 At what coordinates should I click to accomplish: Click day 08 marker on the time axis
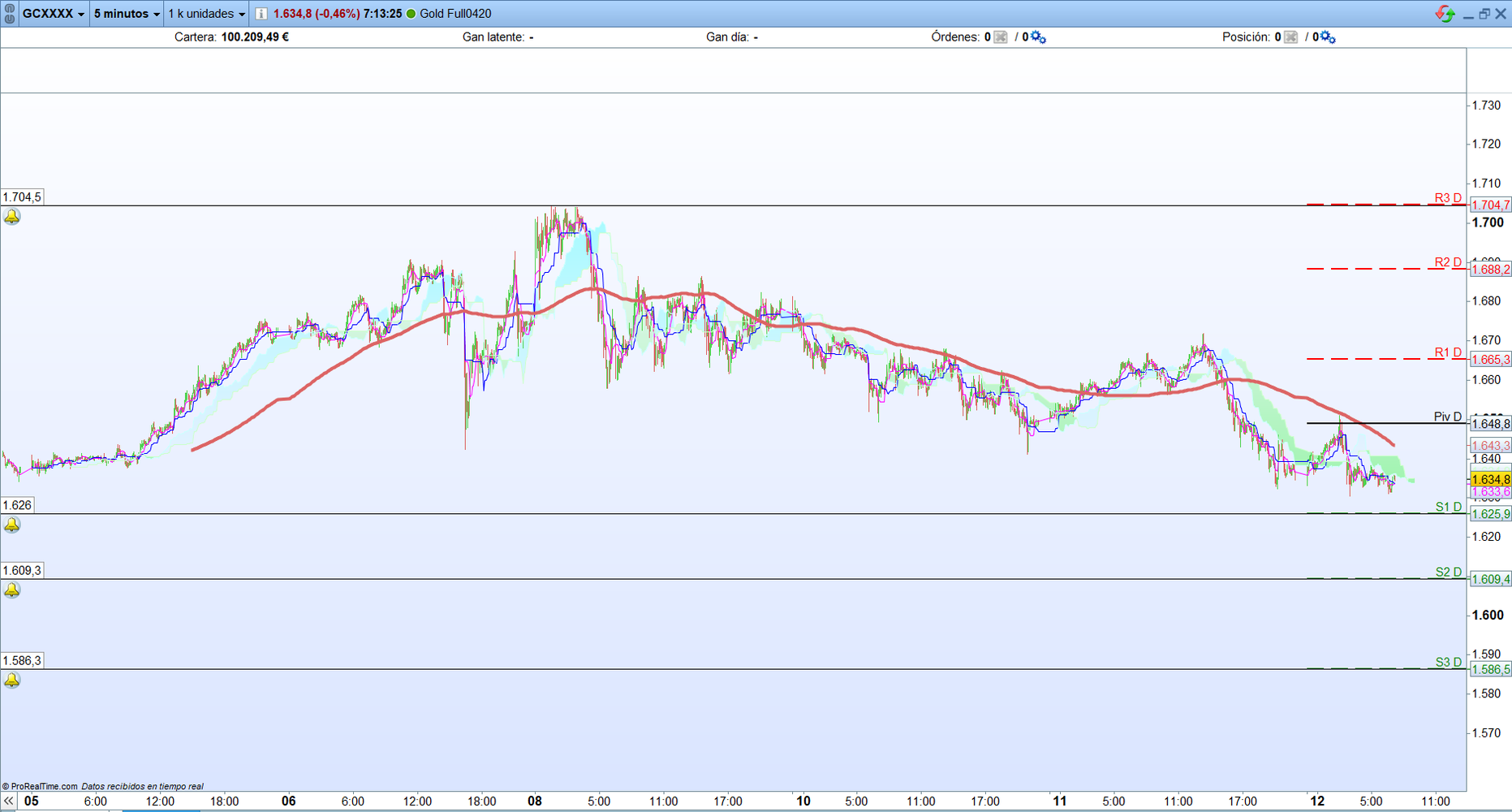pyautogui.click(x=534, y=801)
